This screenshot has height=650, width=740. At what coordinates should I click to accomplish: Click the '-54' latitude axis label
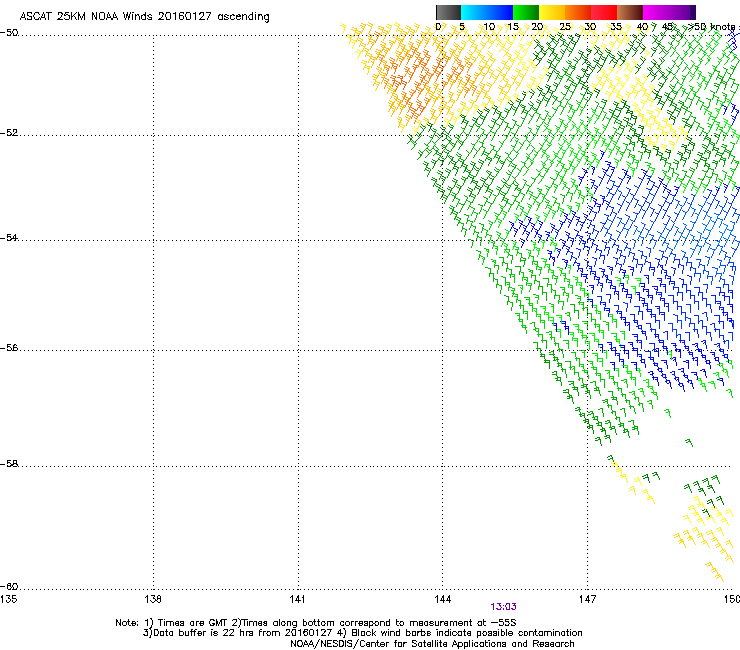9,238
